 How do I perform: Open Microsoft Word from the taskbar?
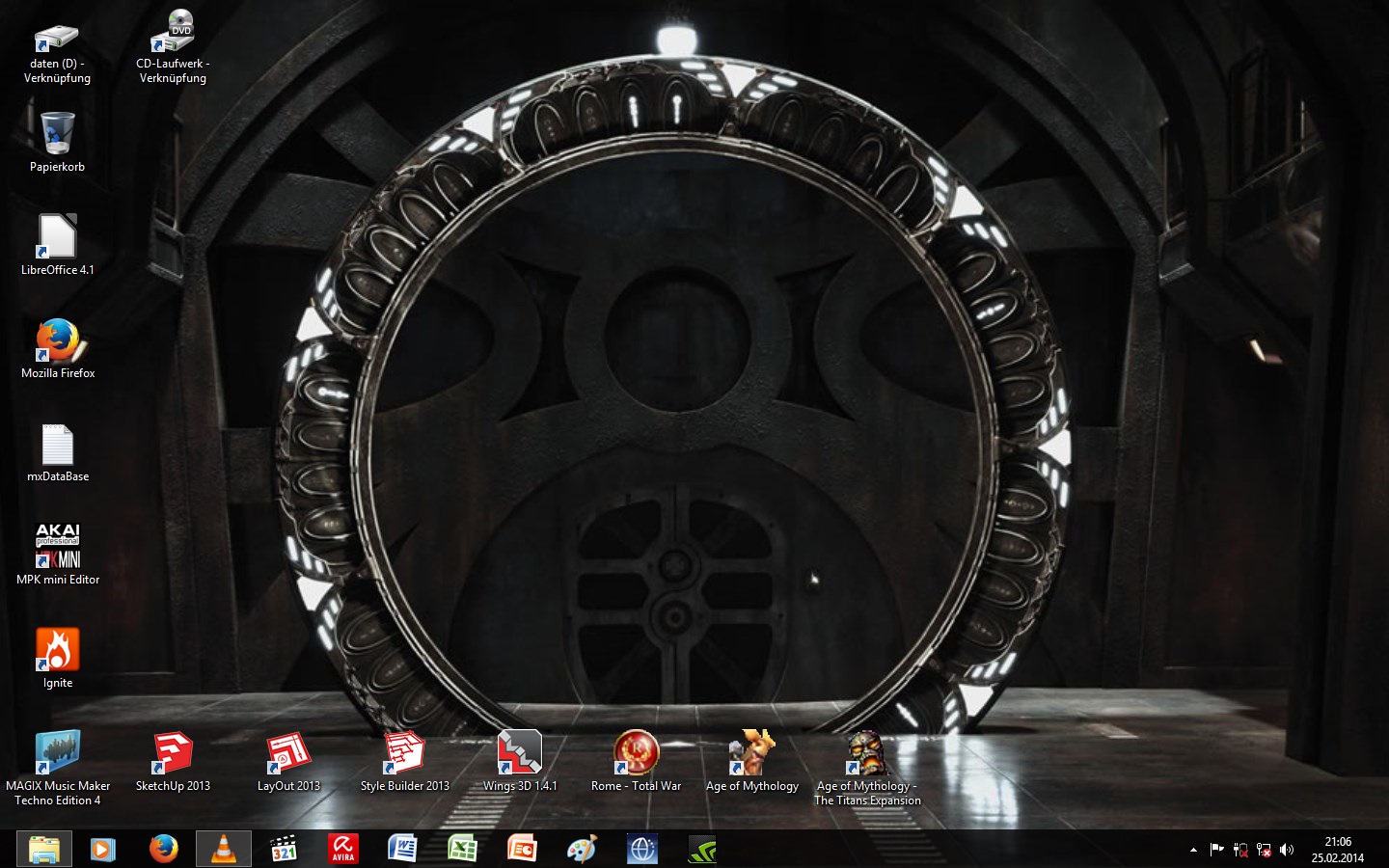pyautogui.click(x=402, y=850)
